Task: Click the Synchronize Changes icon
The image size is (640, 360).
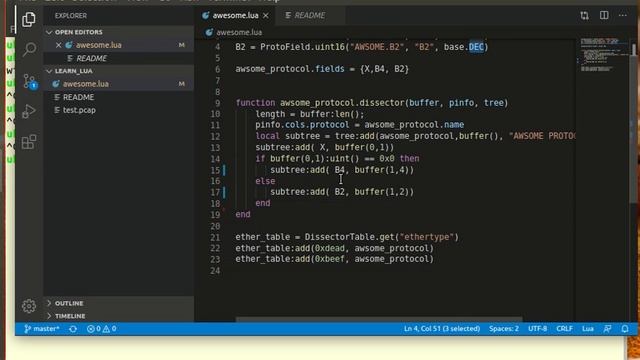Action: point(73,329)
